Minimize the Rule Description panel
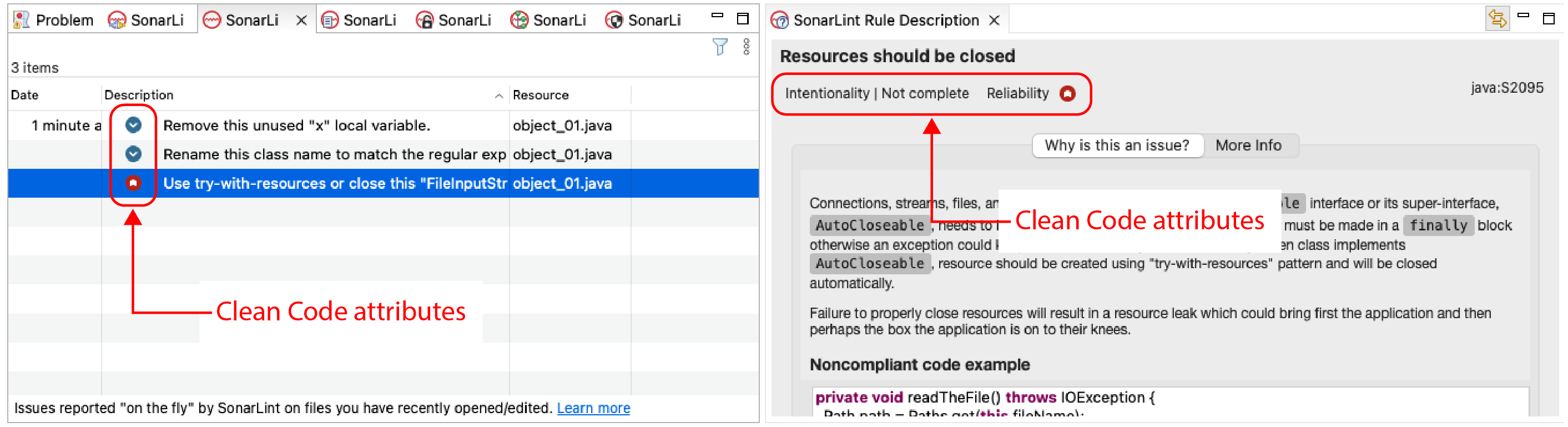 (x=1524, y=16)
